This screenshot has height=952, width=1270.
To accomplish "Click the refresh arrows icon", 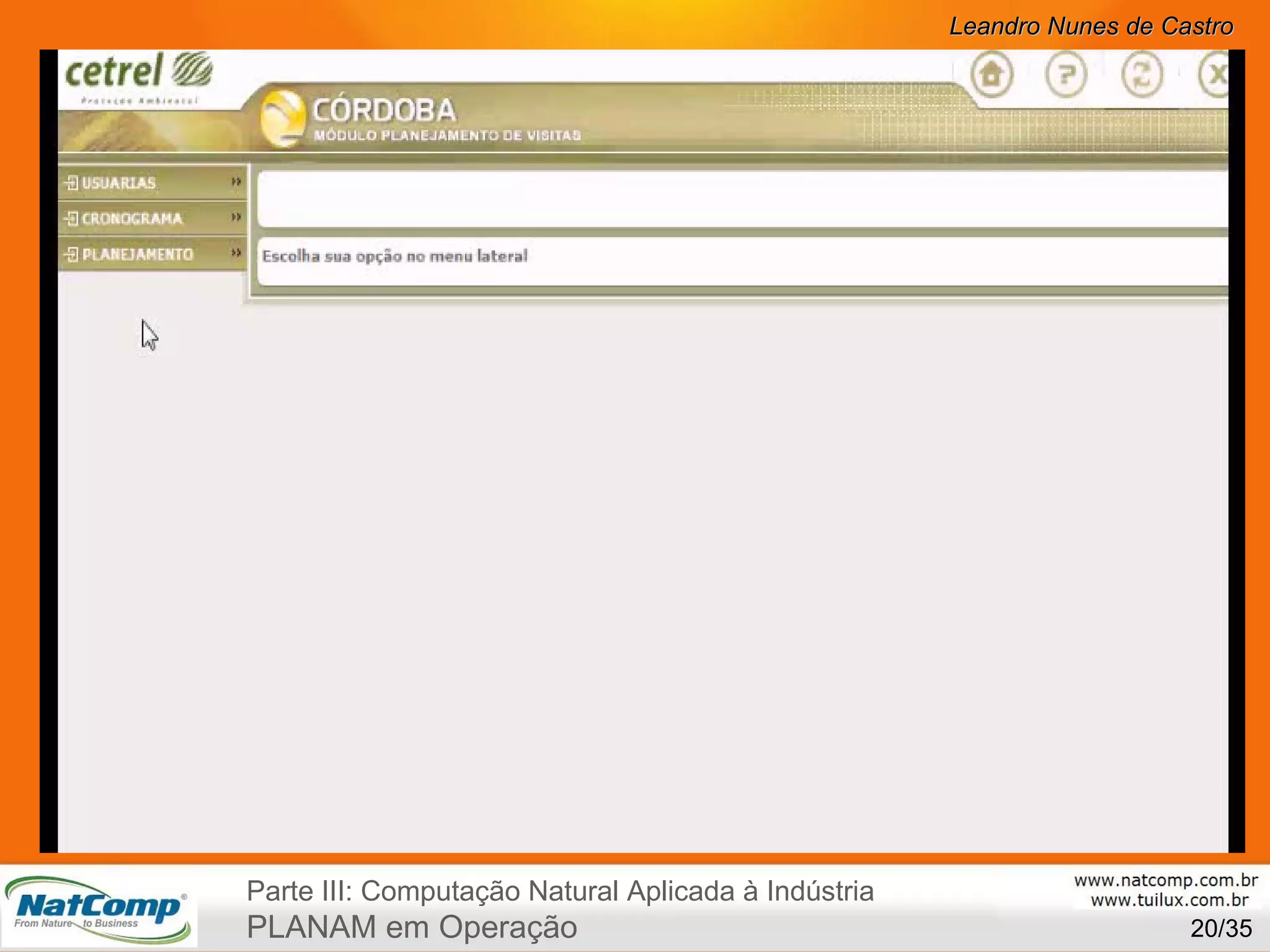I will click(x=1142, y=74).
